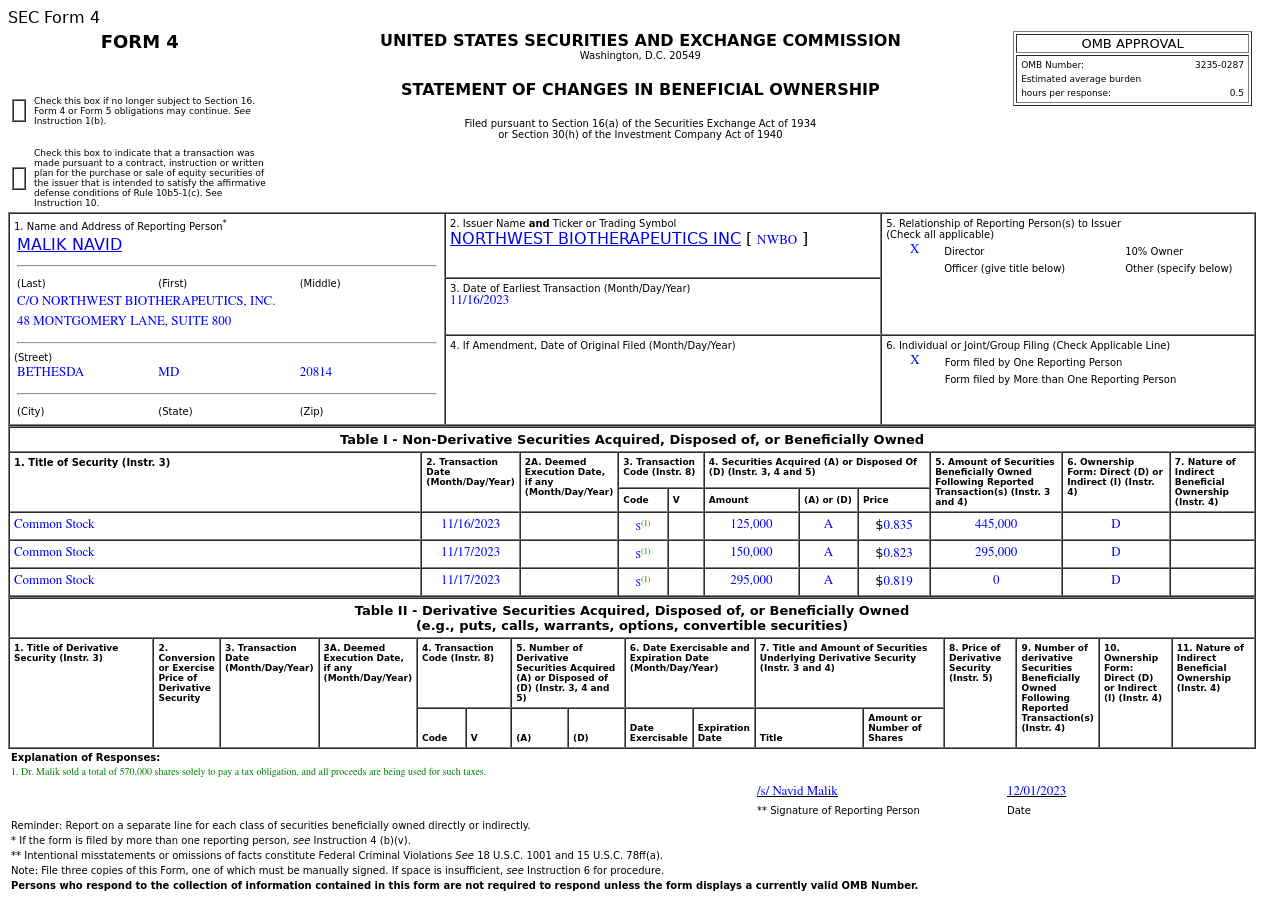Click the zip code 20814
Image resolution: width=1264 pixels, height=916 pixels.
(x=316, y=372)
